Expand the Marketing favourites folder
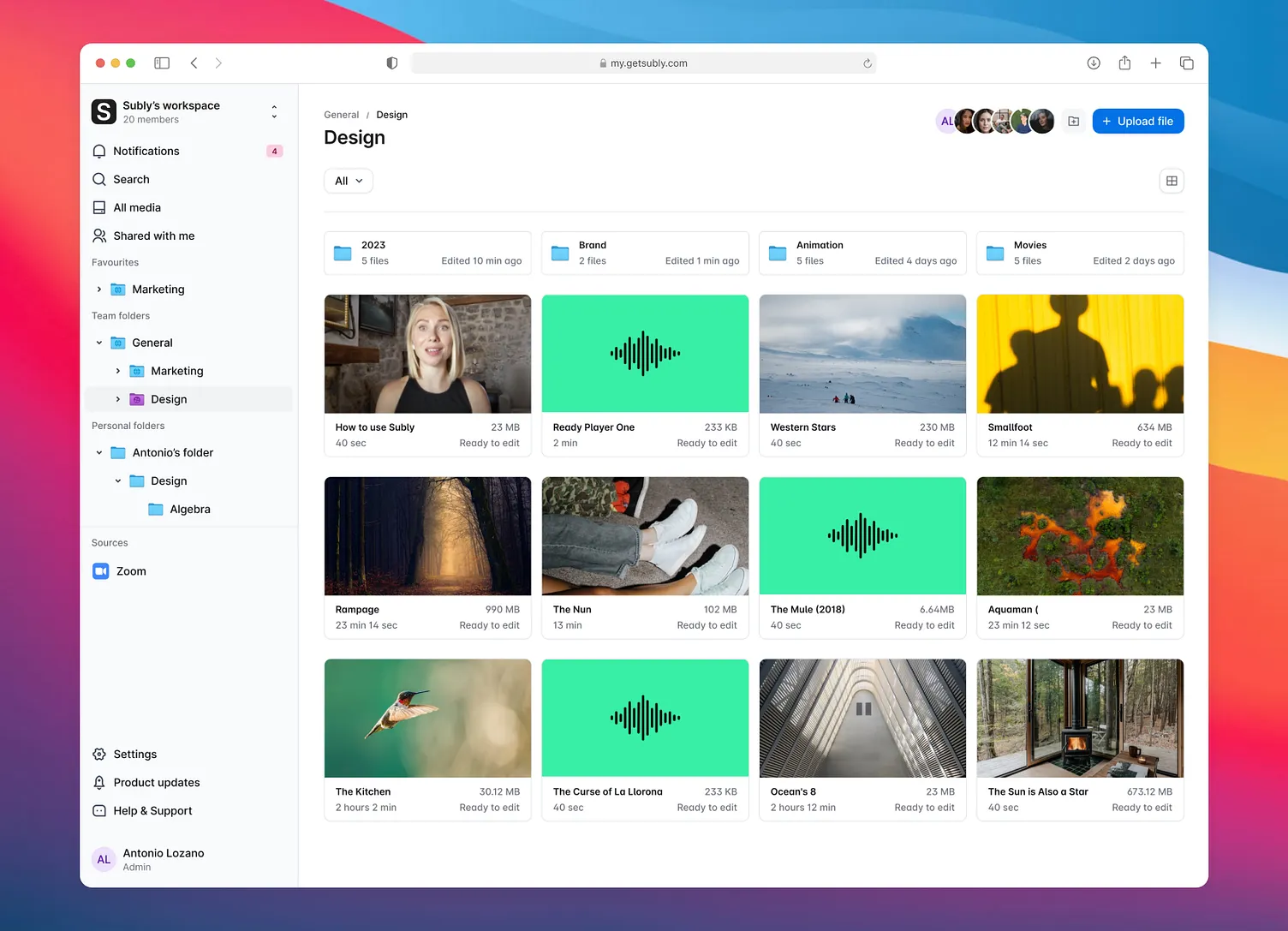 (98, 289)
